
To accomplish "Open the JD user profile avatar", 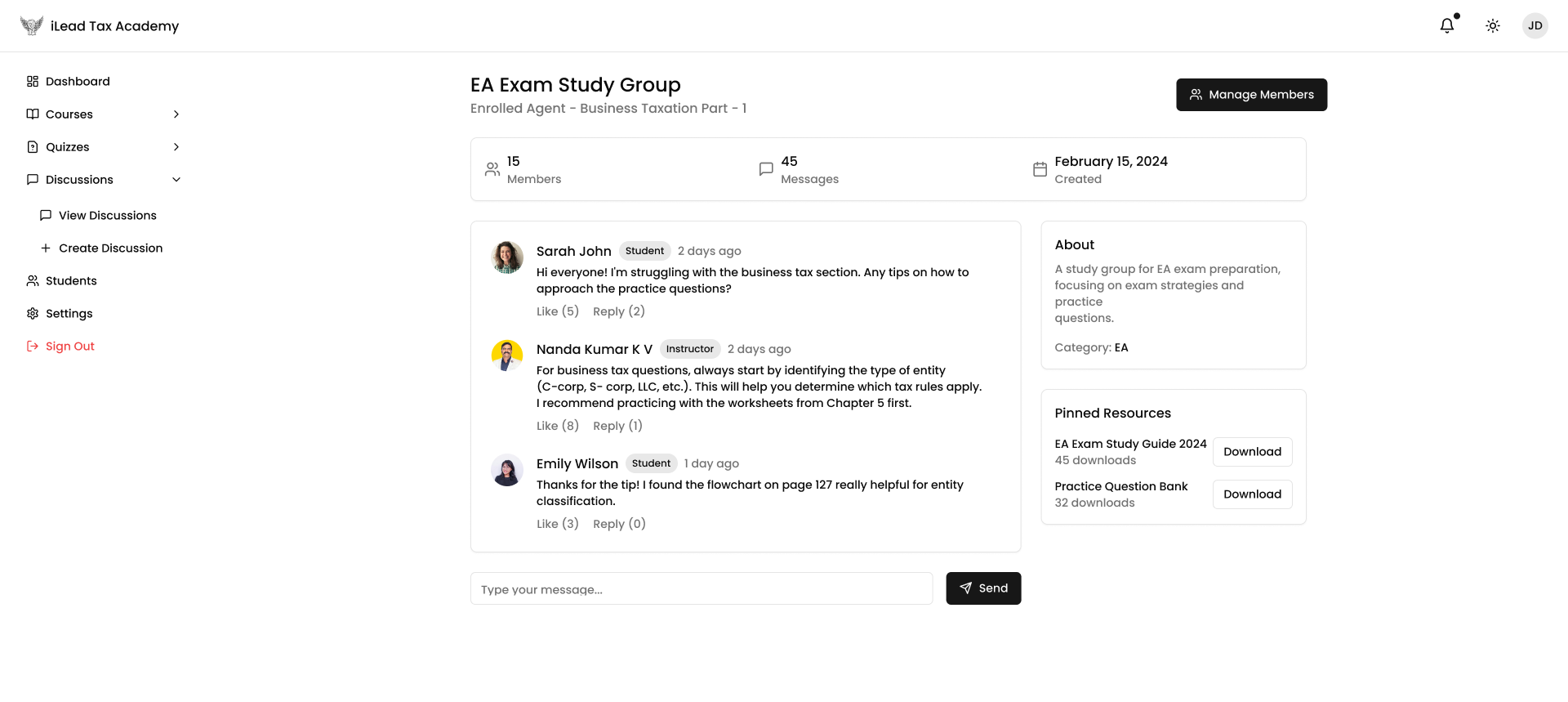I will tap(1535, 26).
